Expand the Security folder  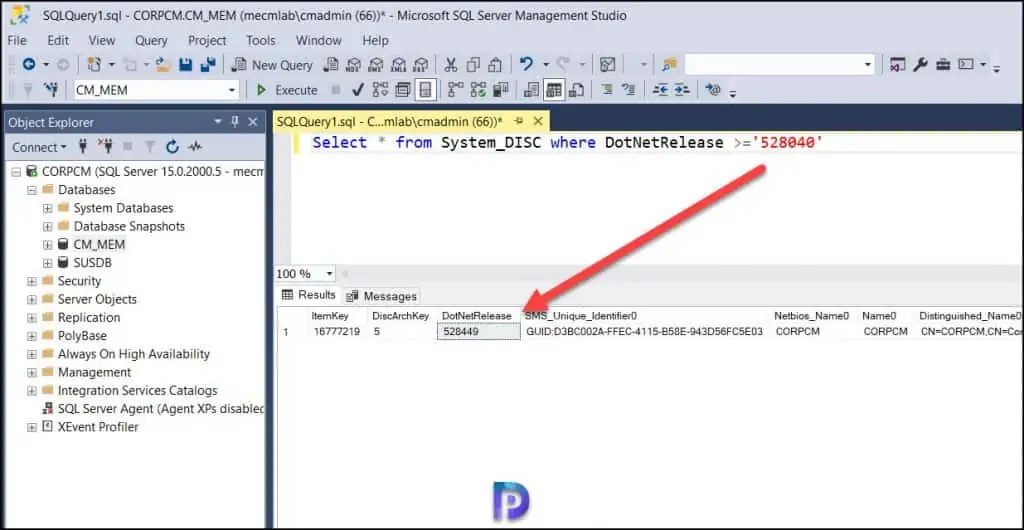pyautogui.click(x=31, y=281)
